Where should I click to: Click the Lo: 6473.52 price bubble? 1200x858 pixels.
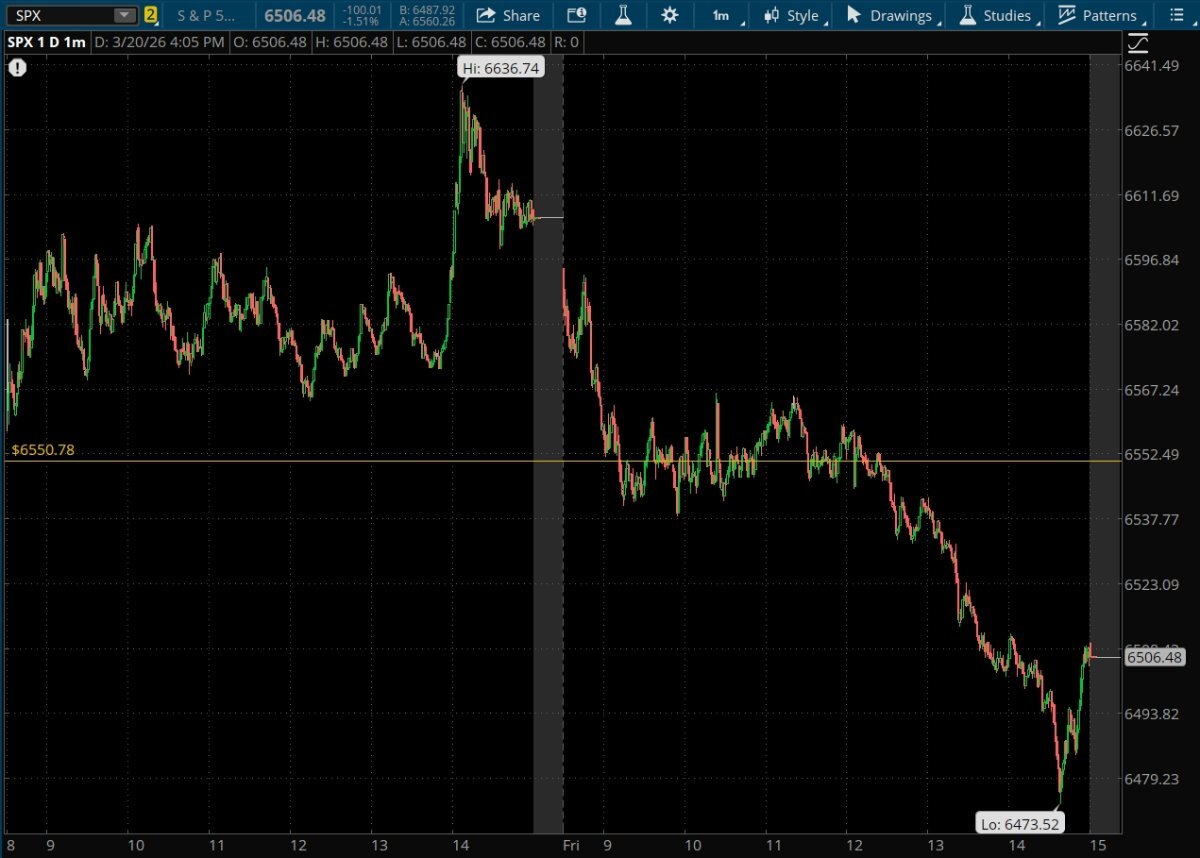coord(1020,824)
